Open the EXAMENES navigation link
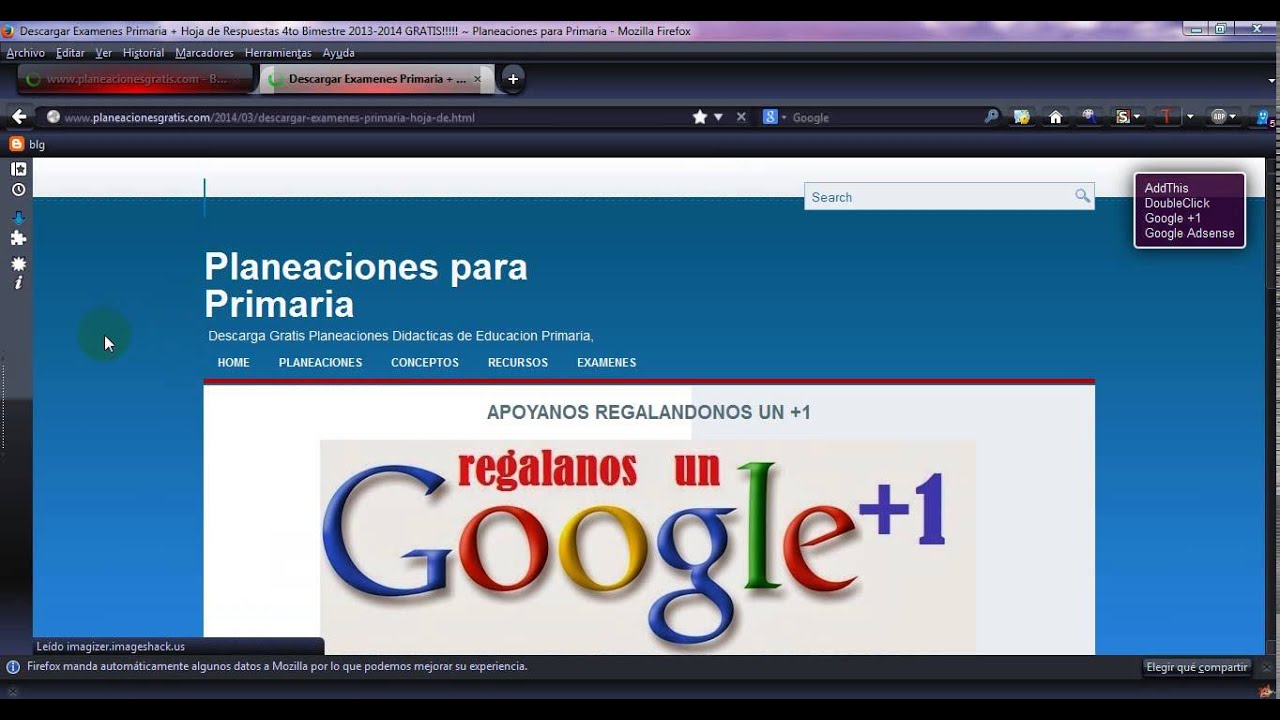Image resolution: width=1280 pixels, height=720 pixels. (x=606, y=362)
